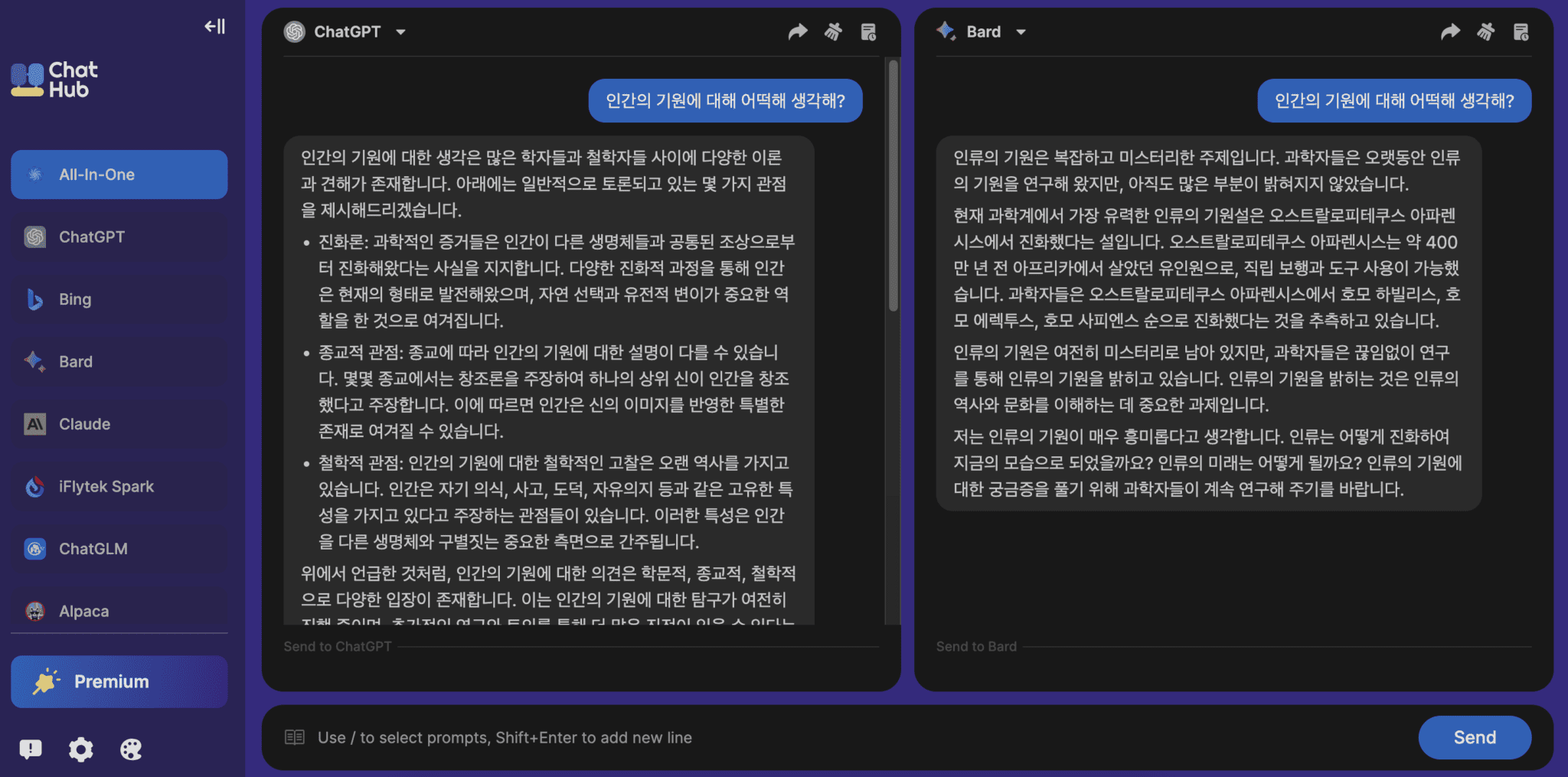The image size is (1568, 777).
Task: Click the 종교적 관점 bullet paragraph
Action: (x=554, y=391)
